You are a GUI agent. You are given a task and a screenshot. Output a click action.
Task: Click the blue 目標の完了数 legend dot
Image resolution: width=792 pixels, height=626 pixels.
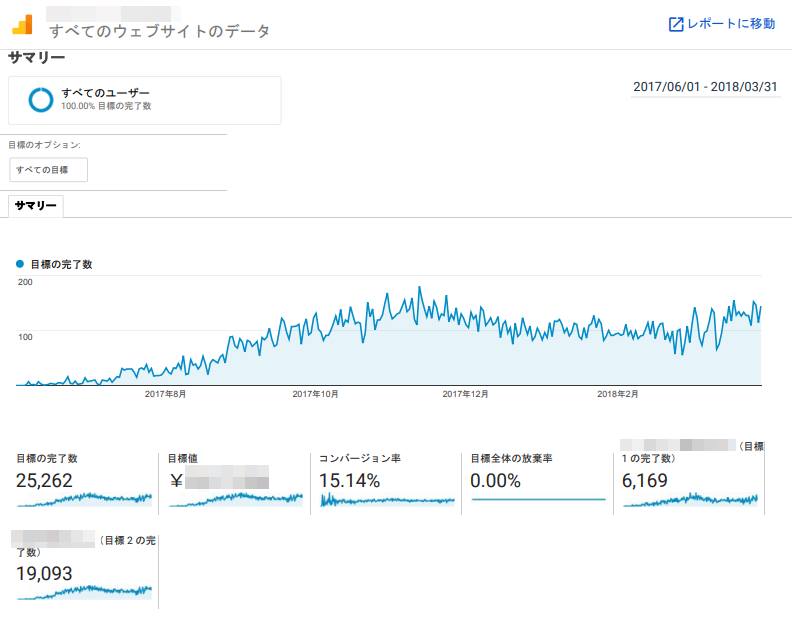point(19,264)
